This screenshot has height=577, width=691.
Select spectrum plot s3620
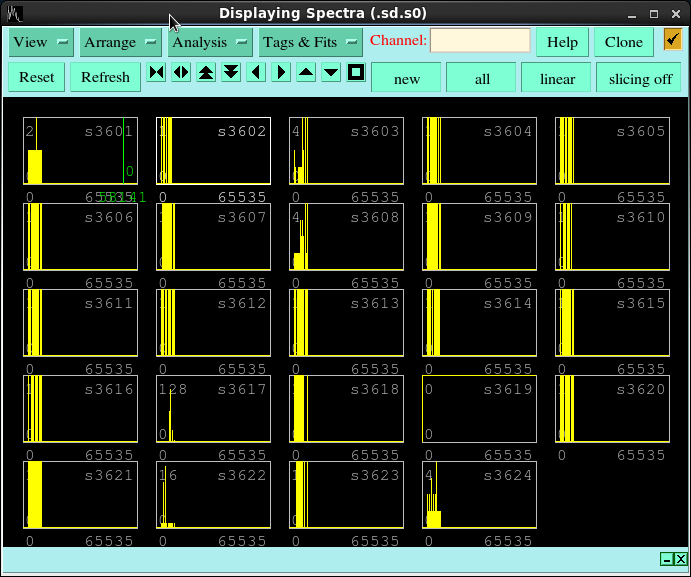613,409
